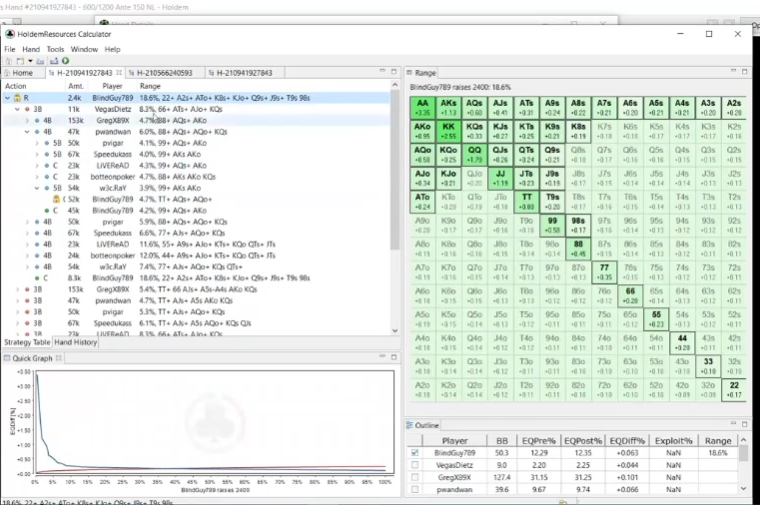Viewport: 760px width, 505px height.
Task: Open the Tools menu
Action: 55,49
